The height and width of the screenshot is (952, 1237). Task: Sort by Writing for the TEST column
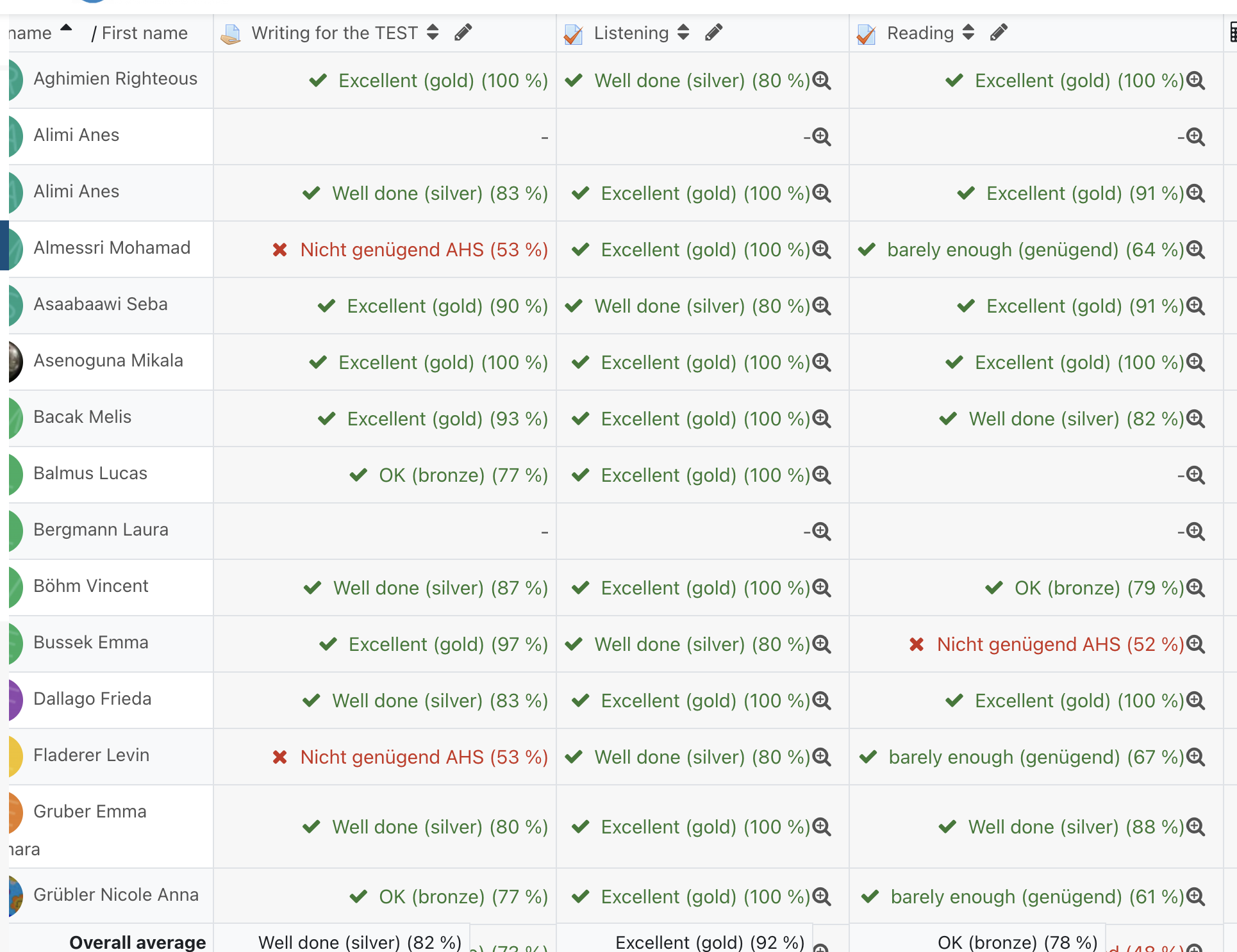[433, 32]
